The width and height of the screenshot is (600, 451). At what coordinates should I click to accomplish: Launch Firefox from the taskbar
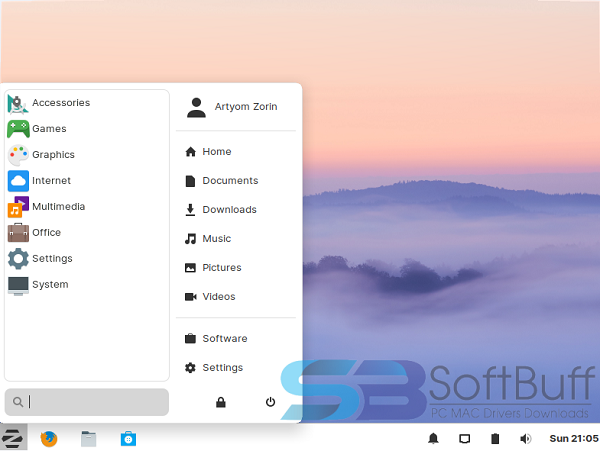[x=49, y=439]
